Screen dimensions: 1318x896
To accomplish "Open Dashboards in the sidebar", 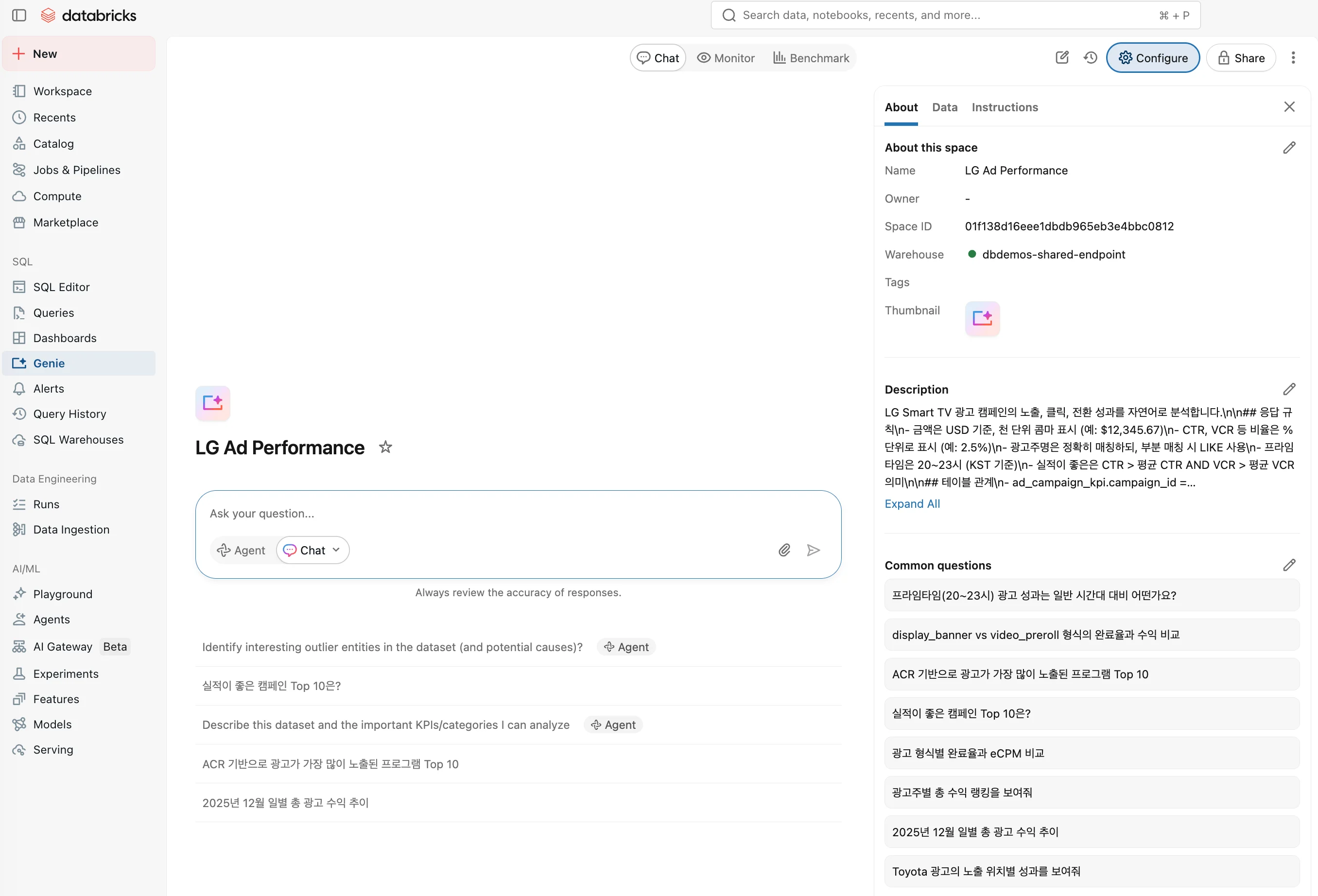I will tap(79, 338).
